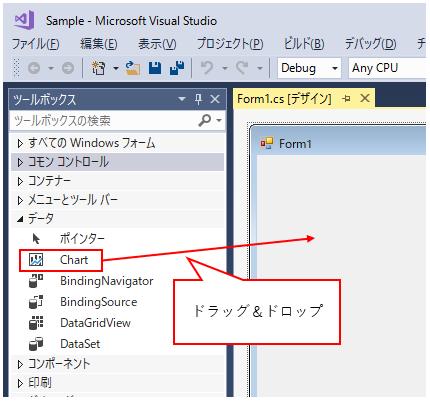Select the BindingSource icon
The height and width of the screenshot is (401, 430).
click(x=36, y=302)
